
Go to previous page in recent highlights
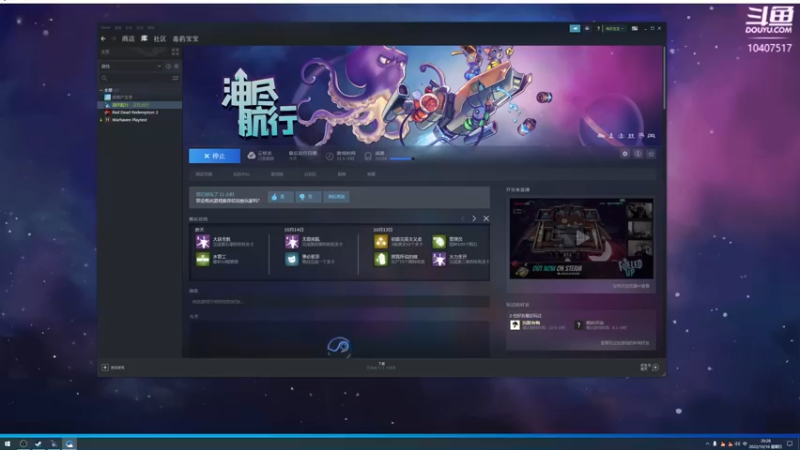point(463,218)
